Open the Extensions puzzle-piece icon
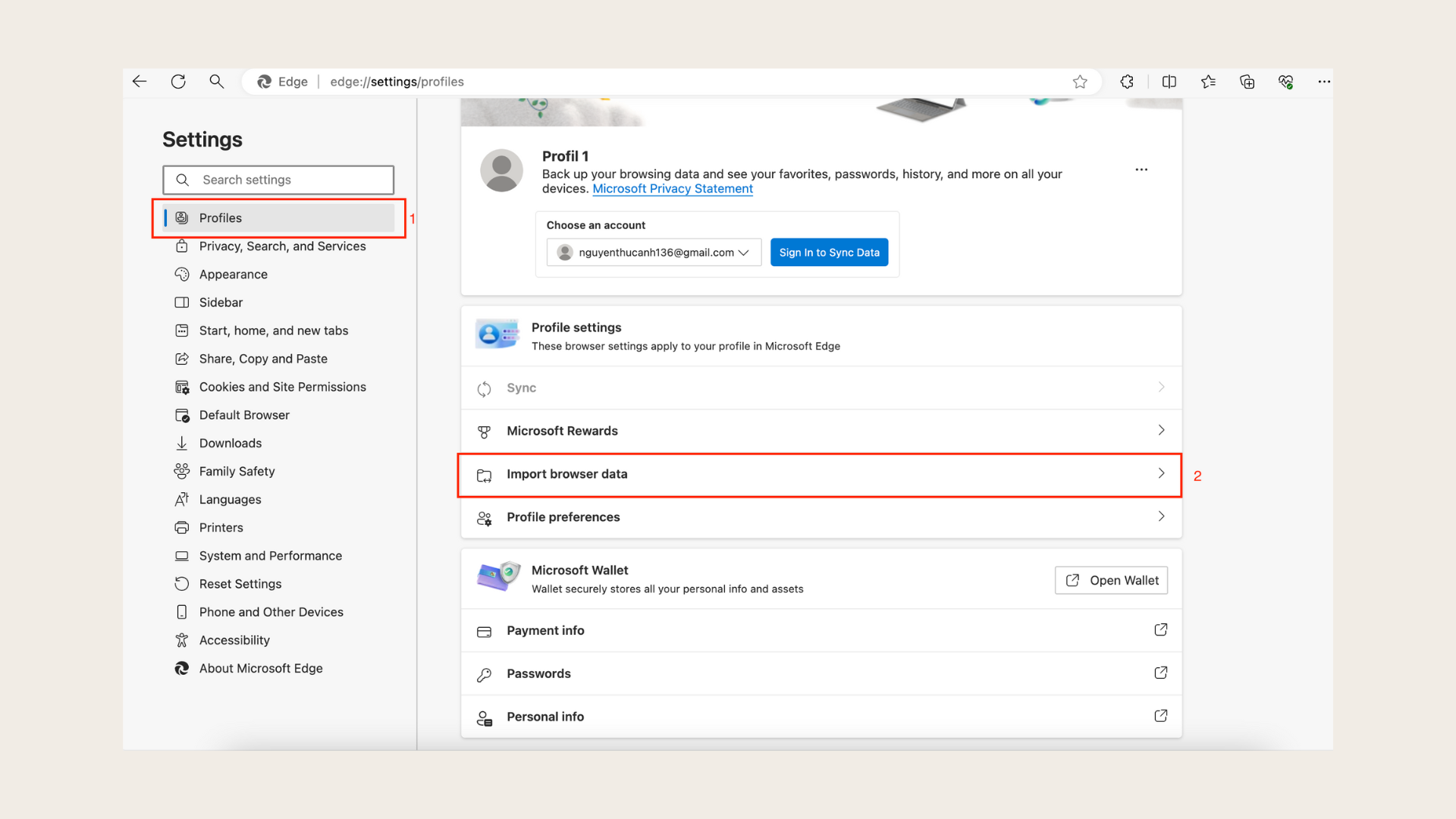The height and width of the screenshot is (819, 1456). [x=1127, y=82]
